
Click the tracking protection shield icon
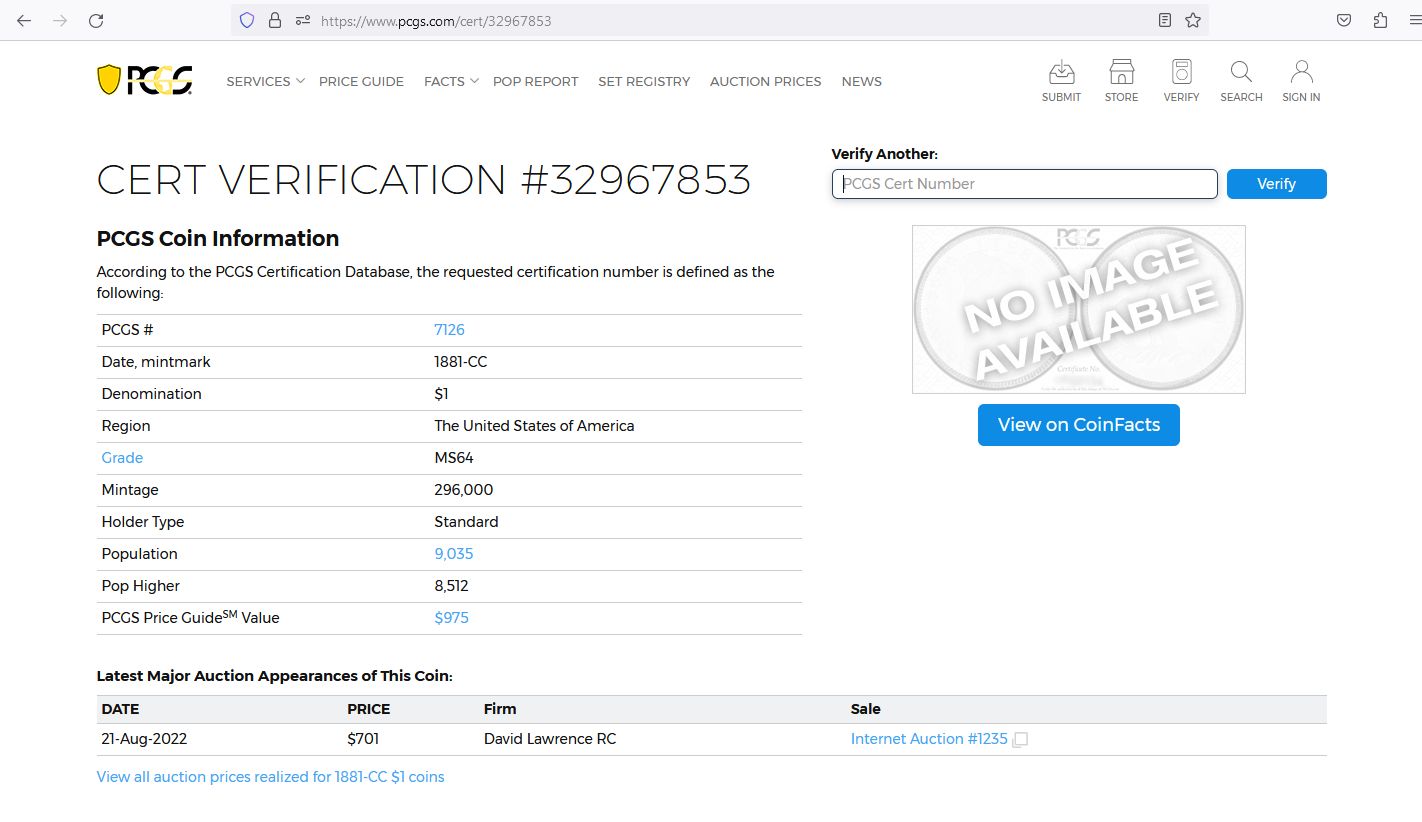tap(247, 20)
